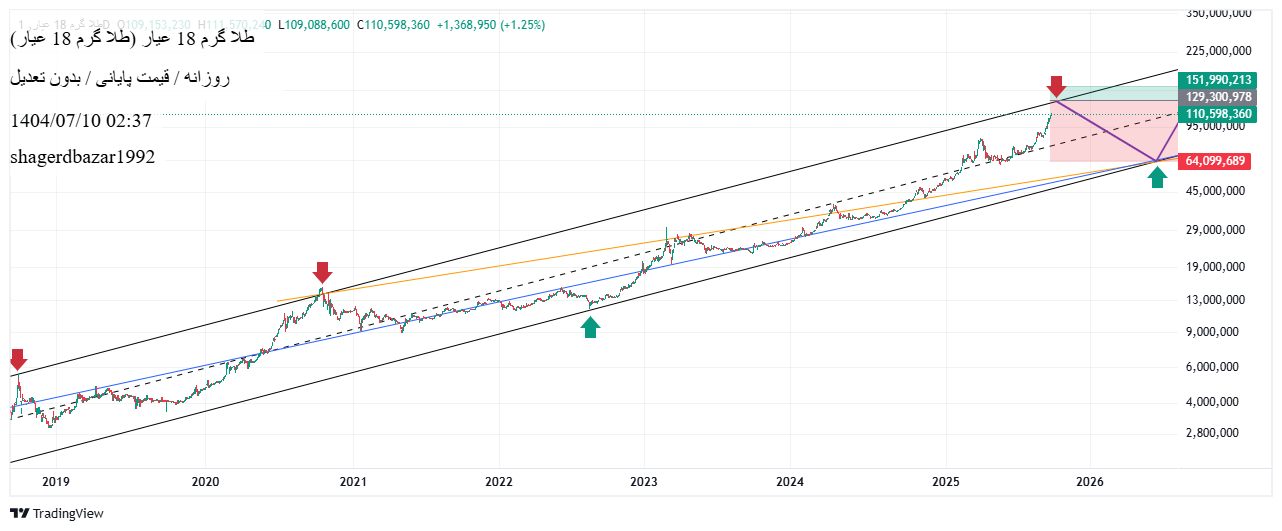Select the green up arrow under 2026 projection
1282x531 pixels.
pyautogui.click(x=1157, y=177)
